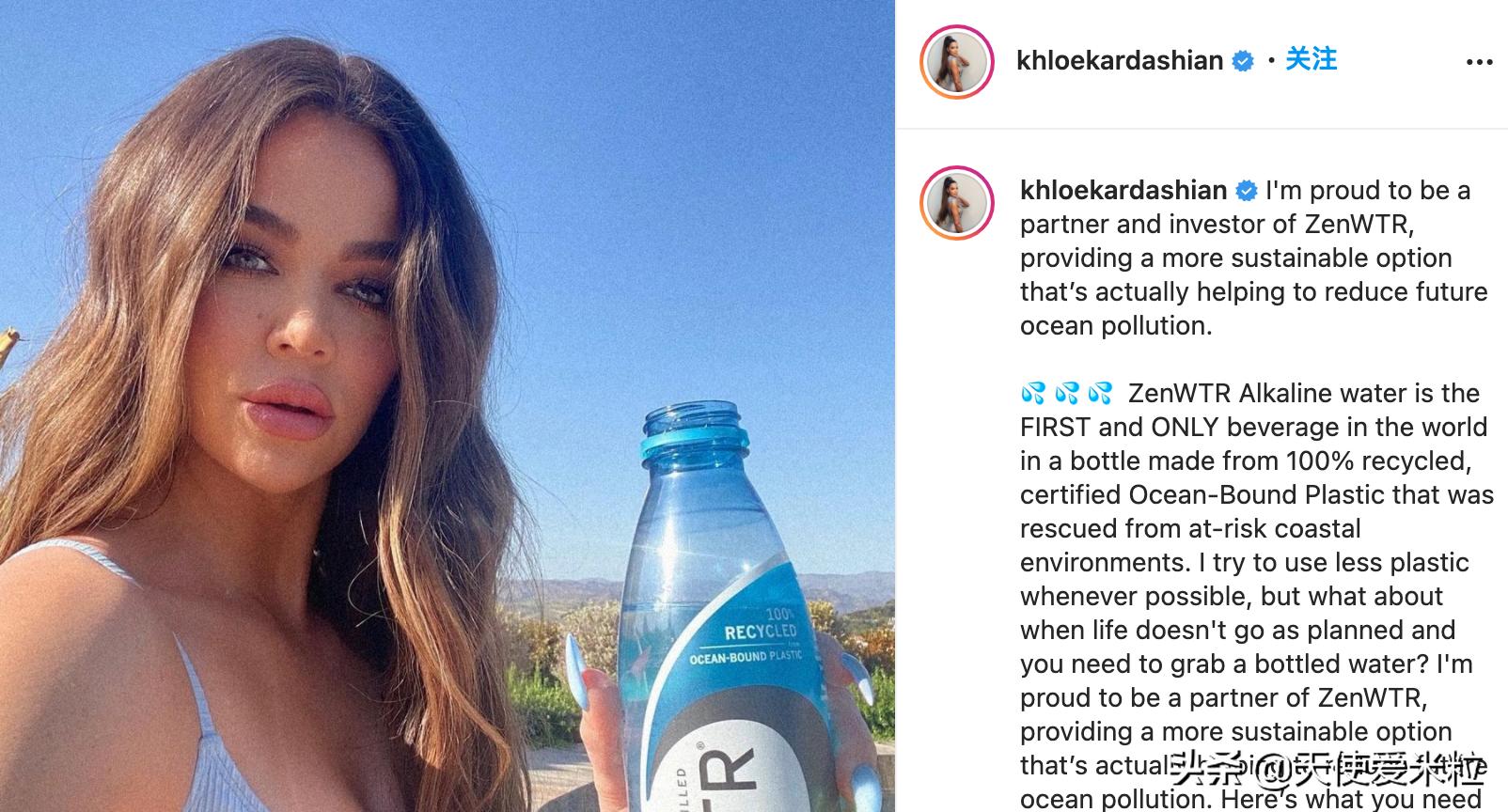
Task: Click the post photo of the woman
Action: pos(447,406)
